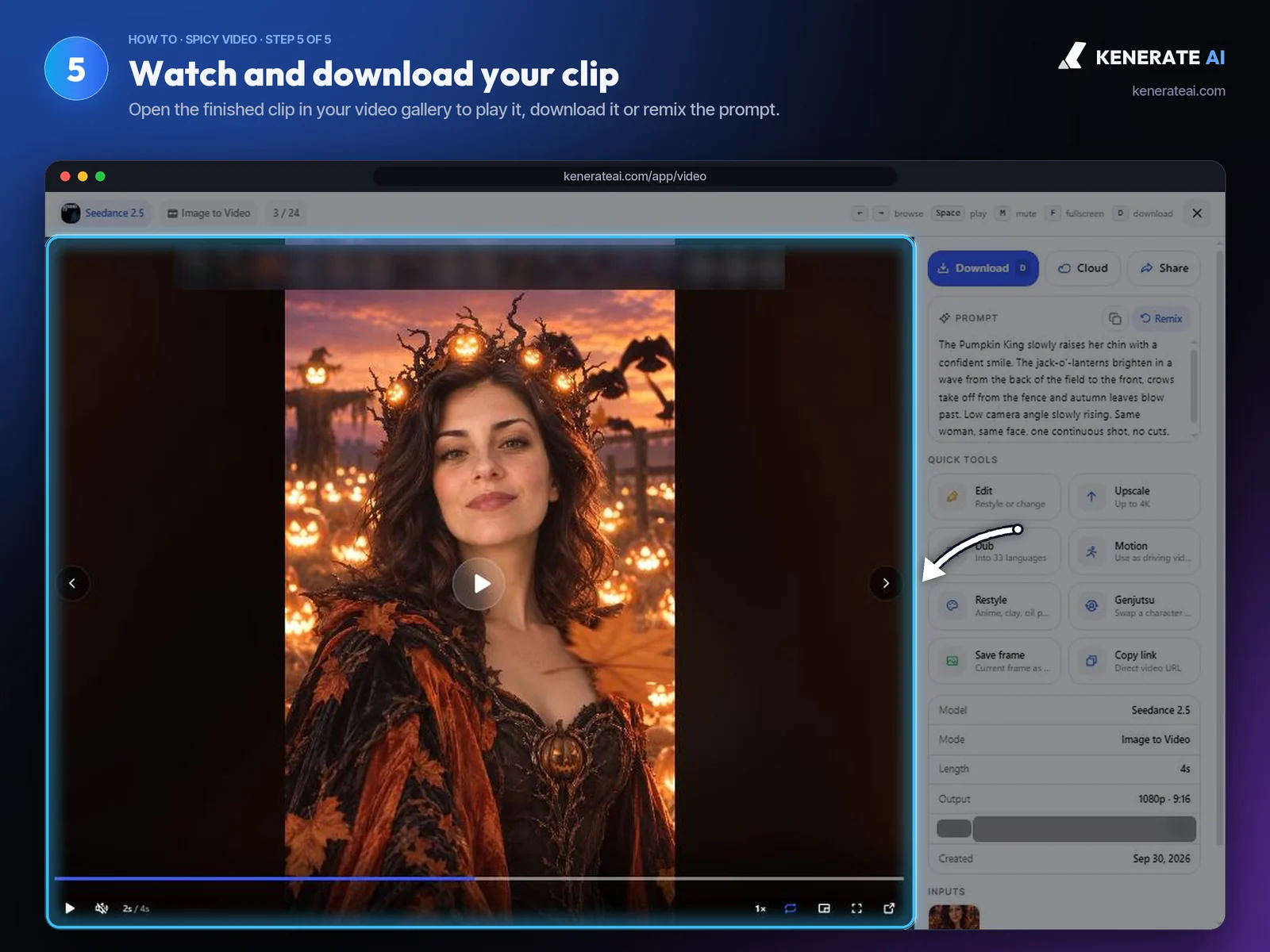
Task: Close the video viewer with the X
Action: click(1197, 213)
